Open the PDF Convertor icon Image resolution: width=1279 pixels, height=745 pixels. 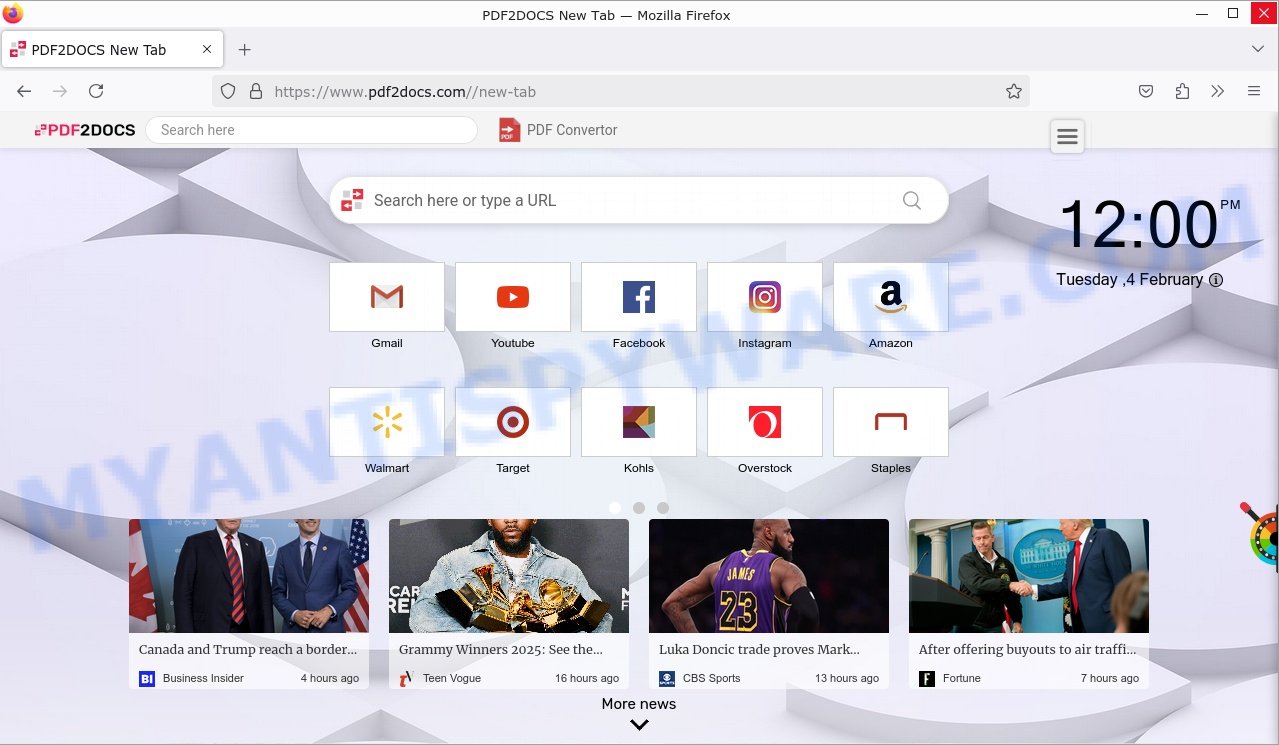[x=510, y=130]
